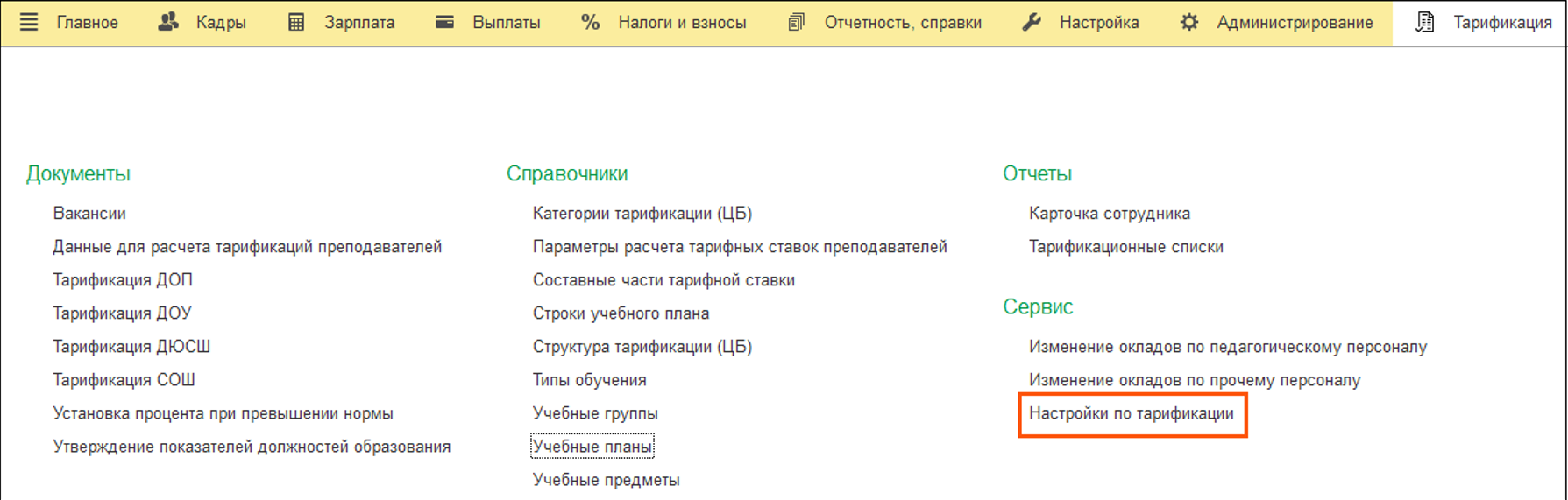This screenshot has height=500, width=1568.
Task: Click the calculator icon for Зарплата
Action: coord(296,22)
